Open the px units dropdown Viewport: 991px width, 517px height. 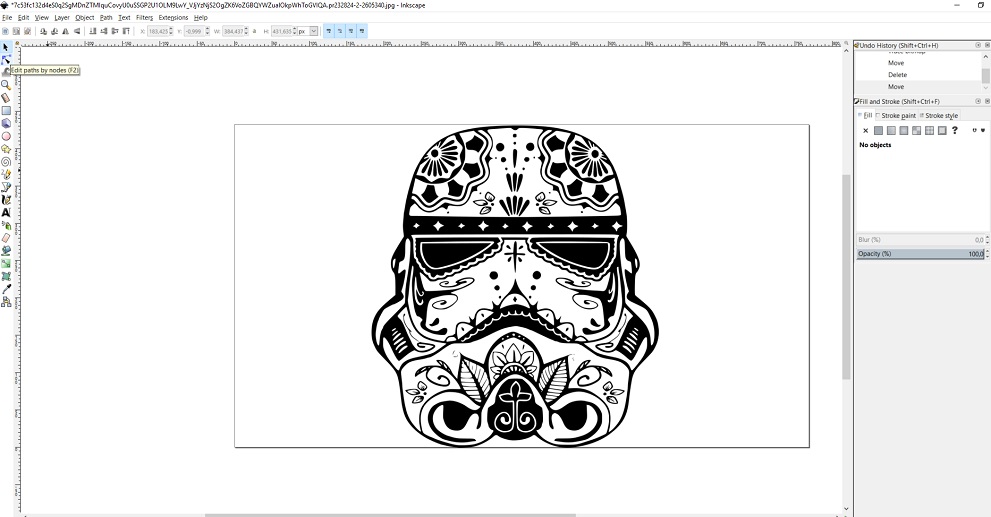(x=313, y=31)
